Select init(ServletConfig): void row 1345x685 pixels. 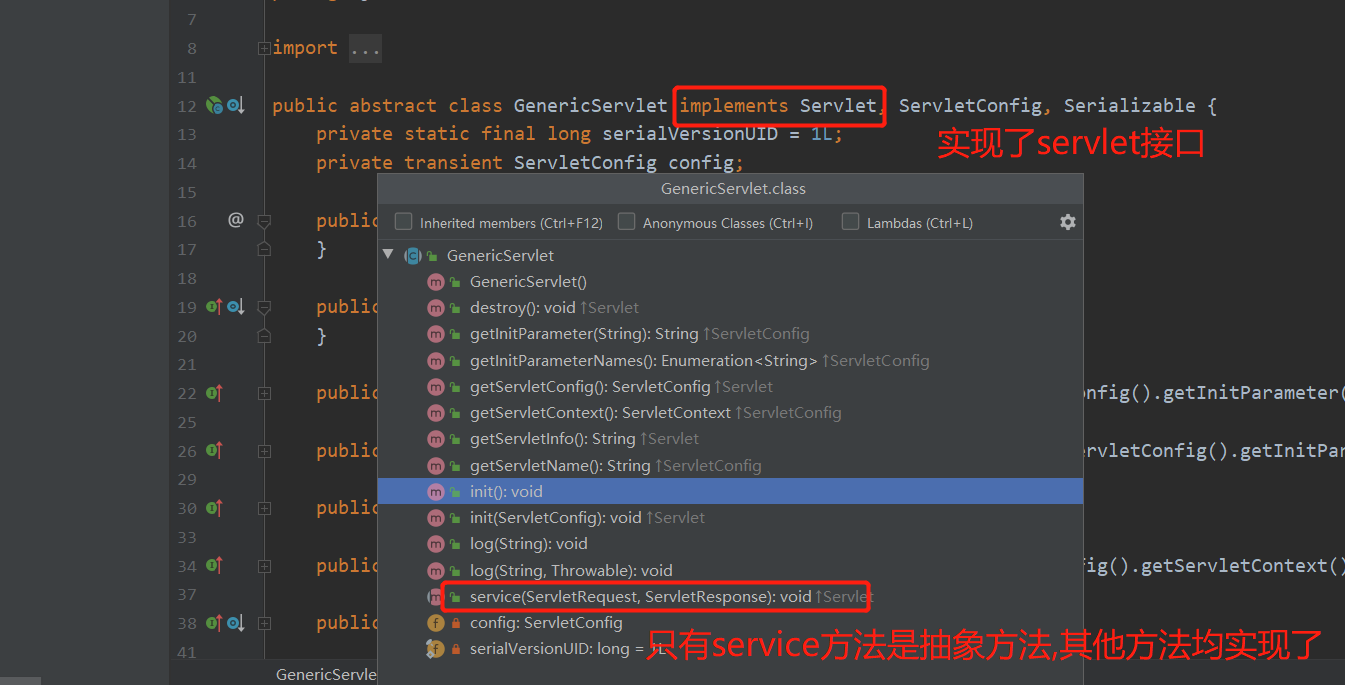coord(730,517)
